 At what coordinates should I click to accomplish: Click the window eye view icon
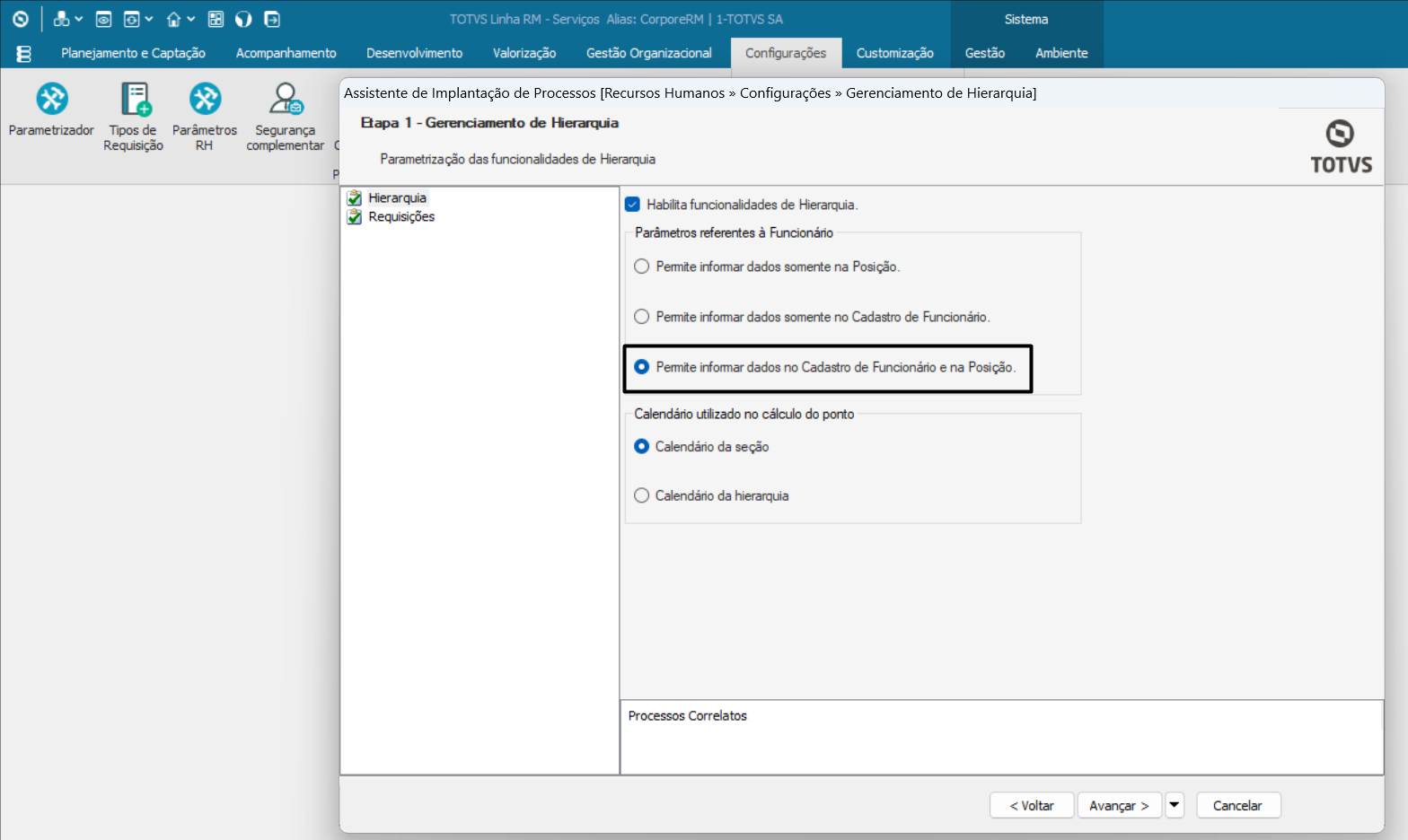[x=104, y=19]
